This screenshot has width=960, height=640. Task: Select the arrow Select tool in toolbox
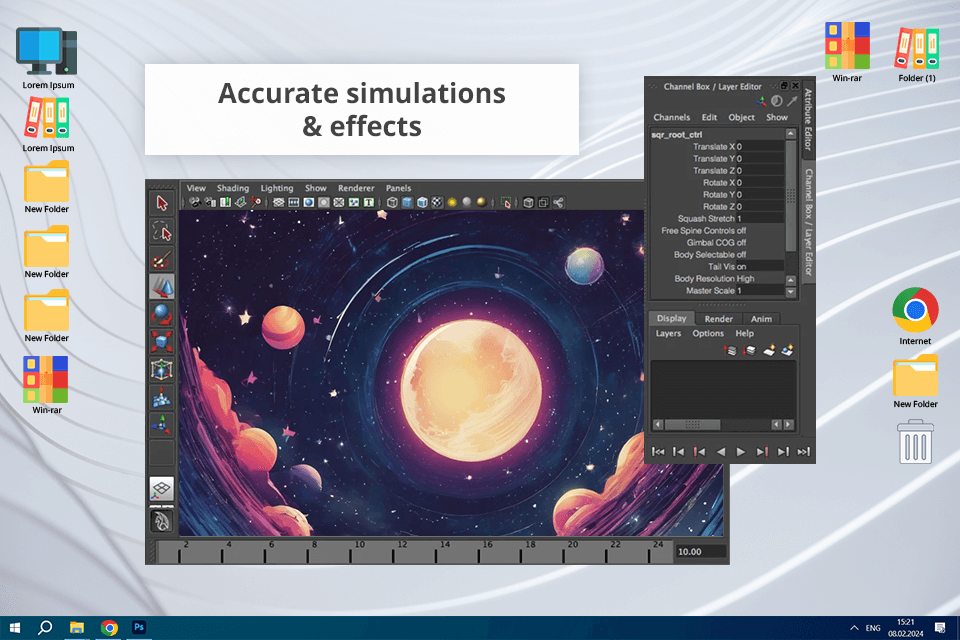tap(162, 203)
